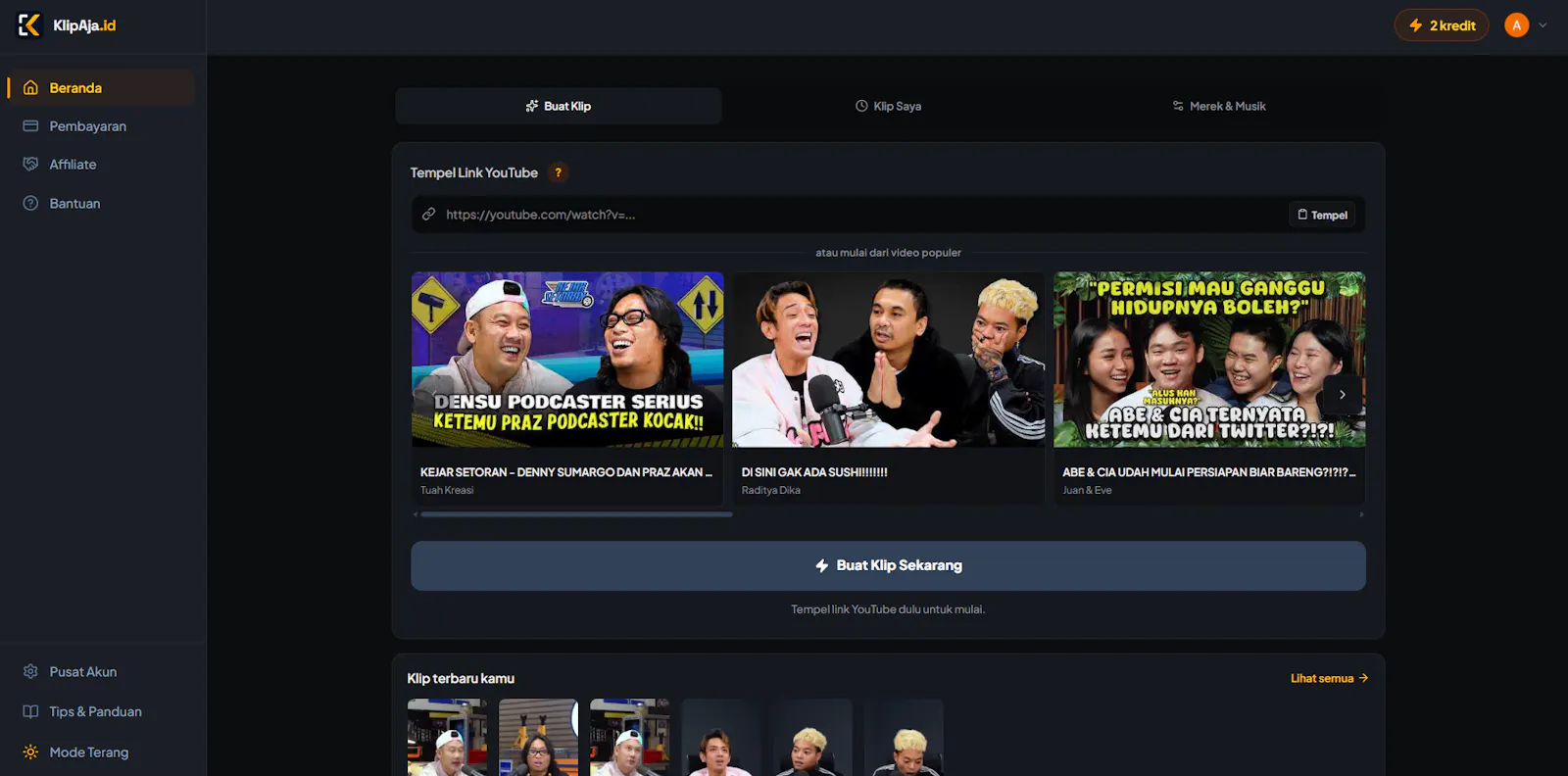
Task: Select the Kejar Setoran video thumbnail
Action: (x=567, y=360)
